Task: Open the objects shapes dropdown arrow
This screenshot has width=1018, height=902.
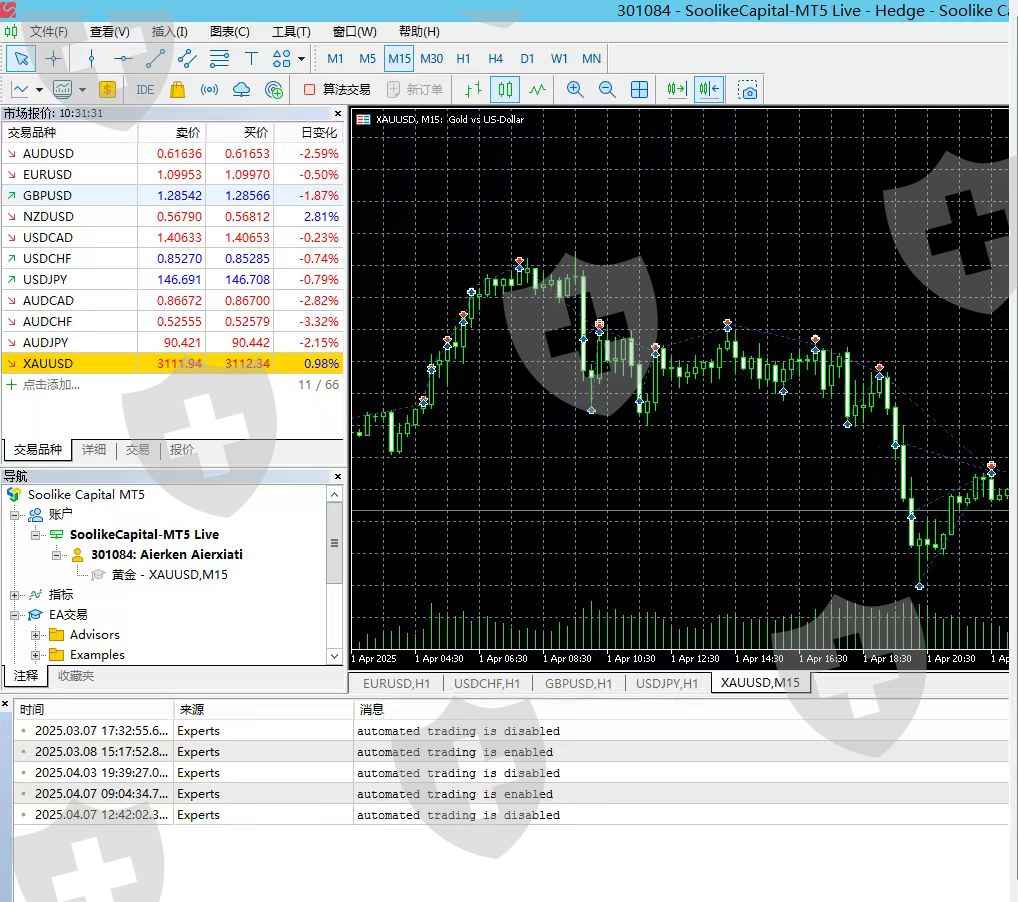Action: point(301,59)
